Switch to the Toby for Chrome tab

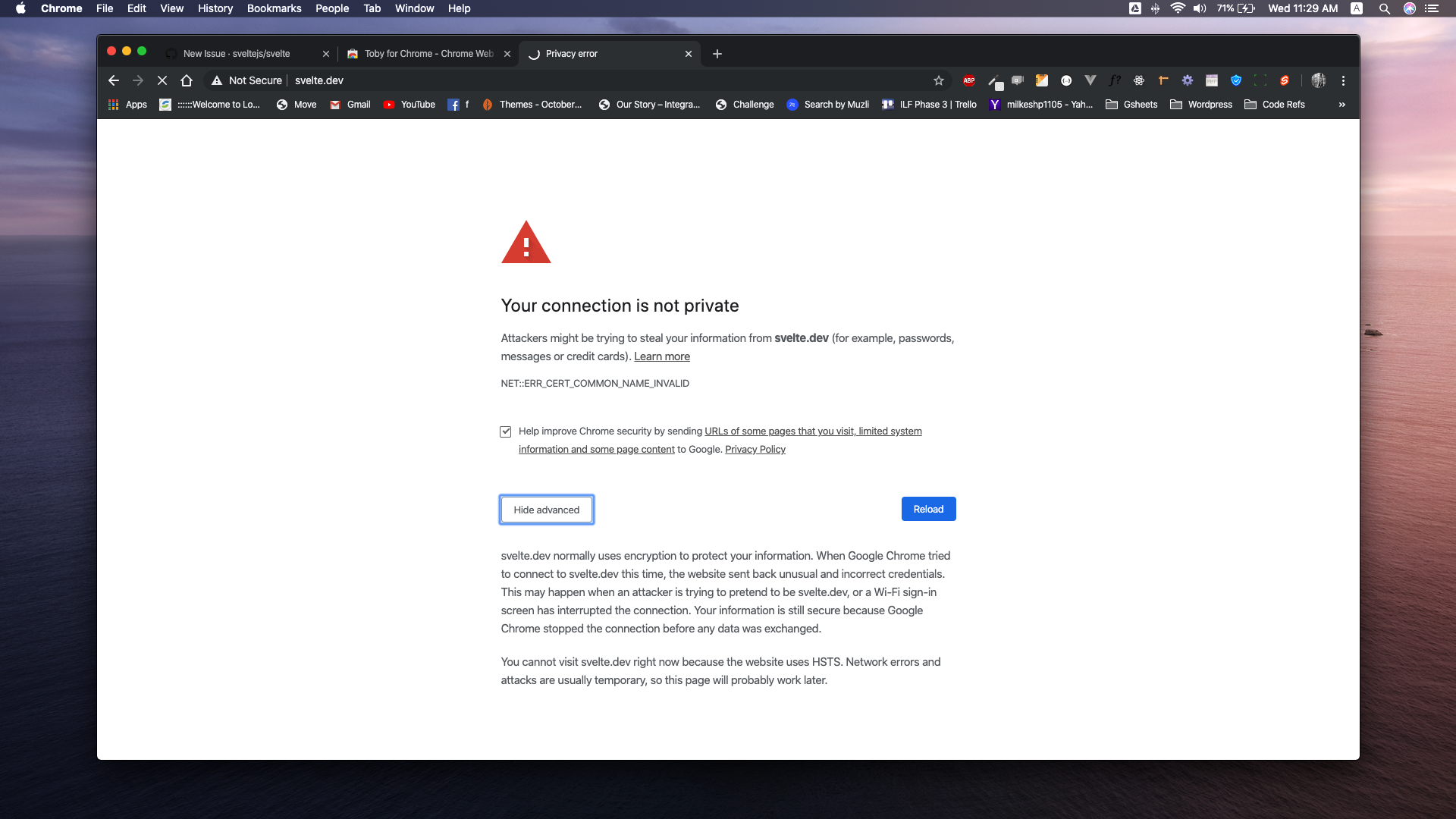pos(421,54)
